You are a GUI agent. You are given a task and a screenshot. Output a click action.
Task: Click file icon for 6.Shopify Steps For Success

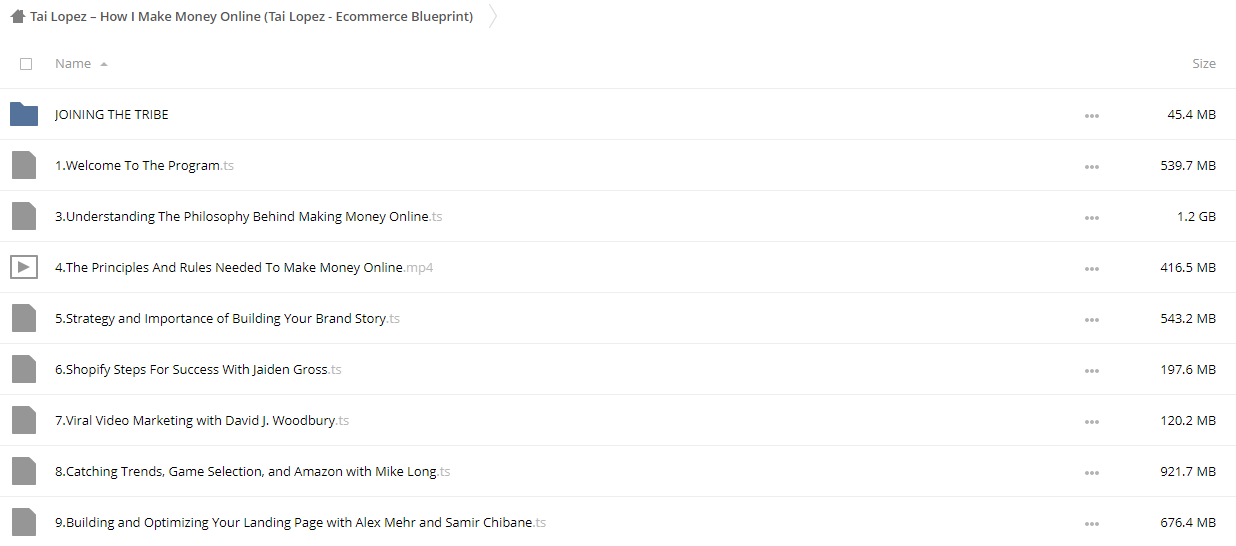[x=24, y=369]
